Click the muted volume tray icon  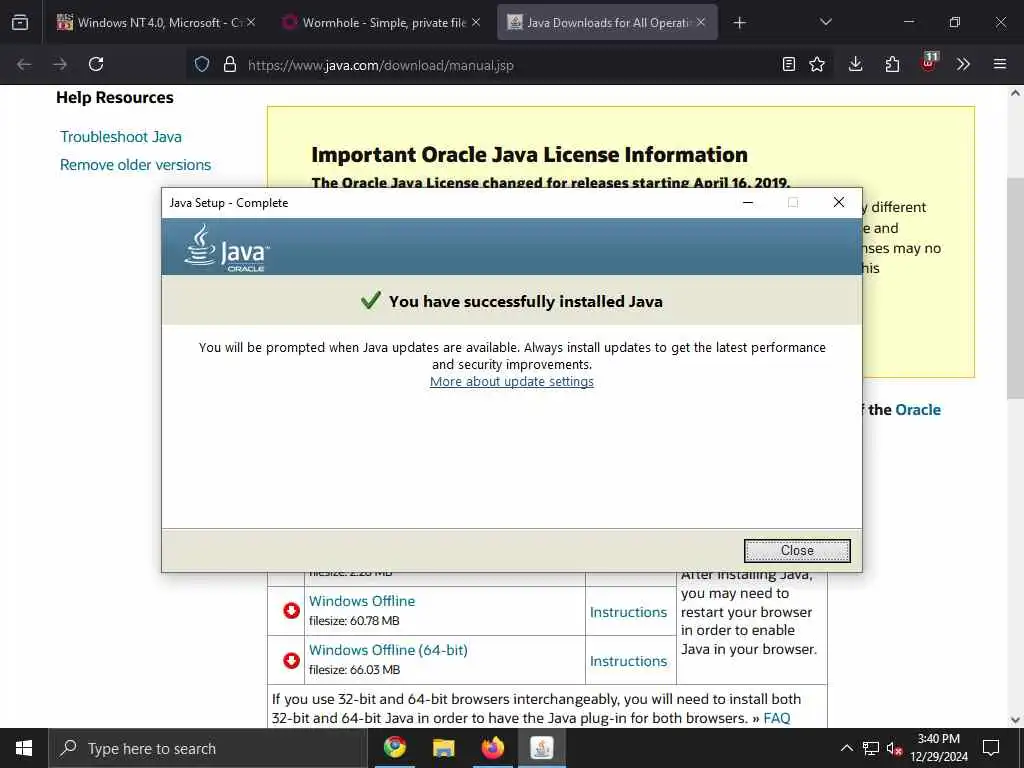pos(894,748)
